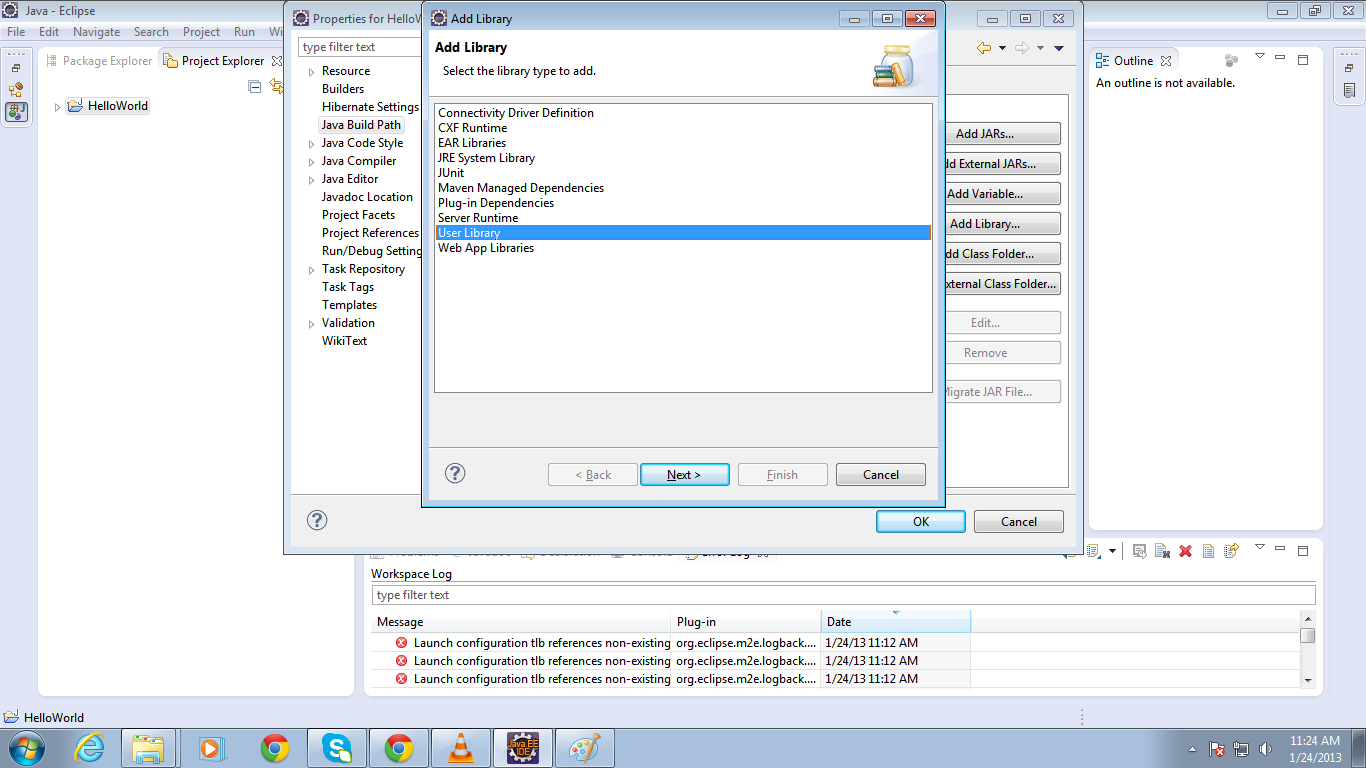1366x768 pixels.
Task: Maximize the Error Log view
Action: (1303, 549)
